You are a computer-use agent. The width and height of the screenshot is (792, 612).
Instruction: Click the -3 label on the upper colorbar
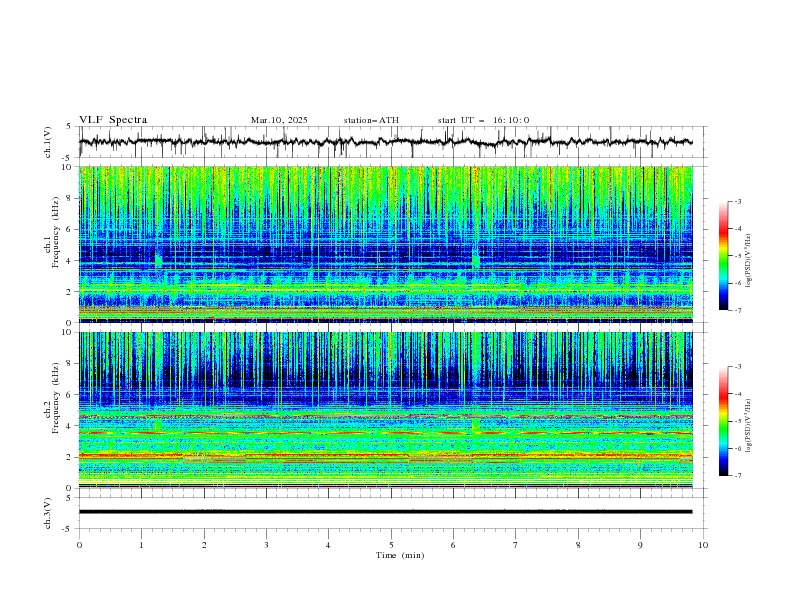[737, 201]
